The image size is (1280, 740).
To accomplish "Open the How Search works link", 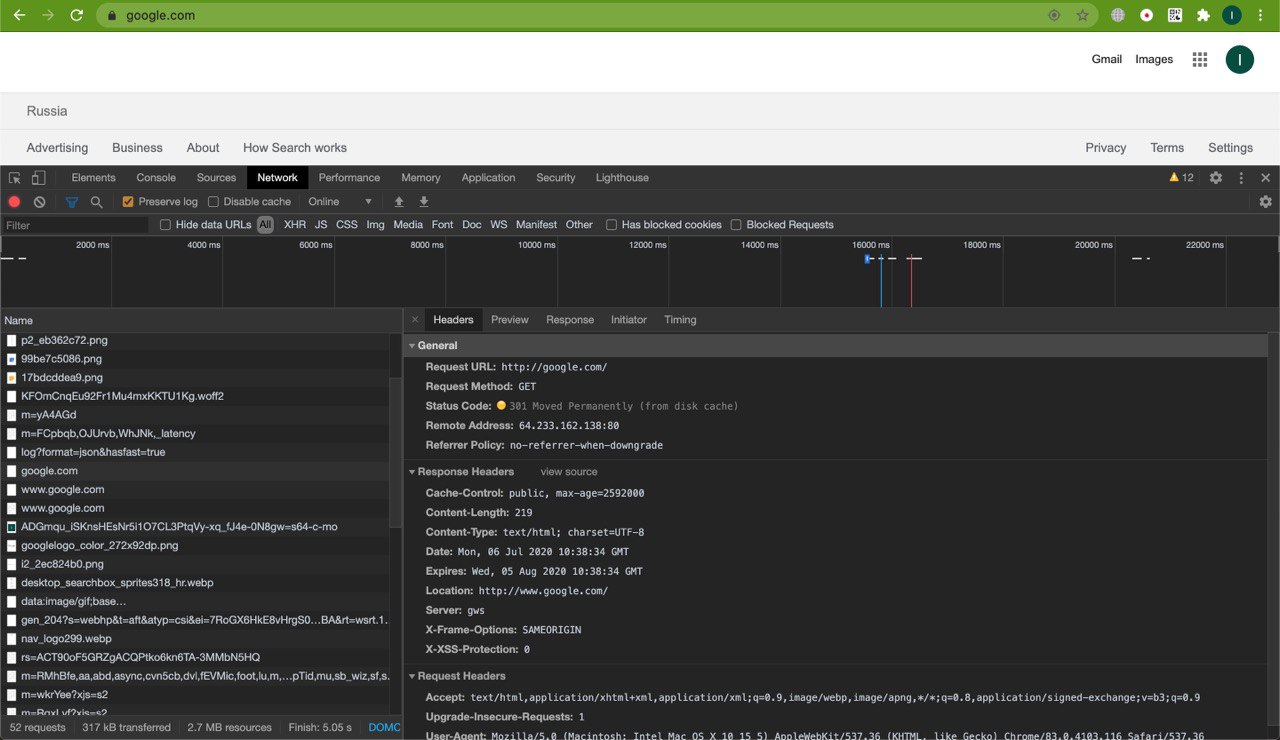I will (295, 147).
